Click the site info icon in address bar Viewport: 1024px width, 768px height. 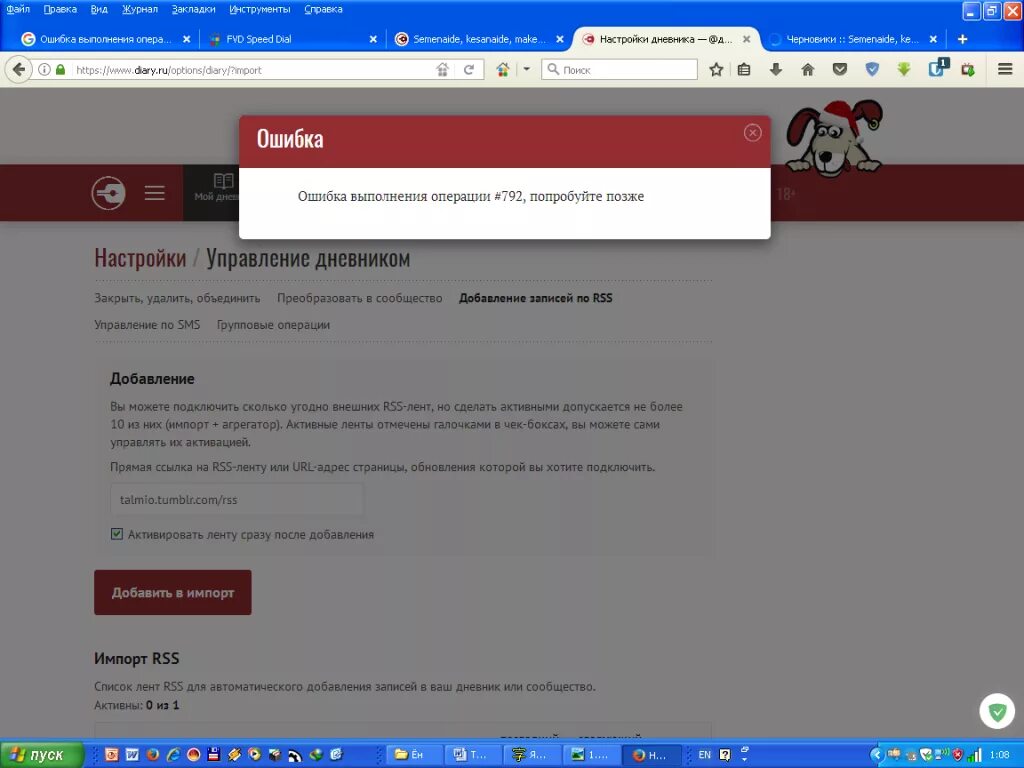click(x=44, y=69)
